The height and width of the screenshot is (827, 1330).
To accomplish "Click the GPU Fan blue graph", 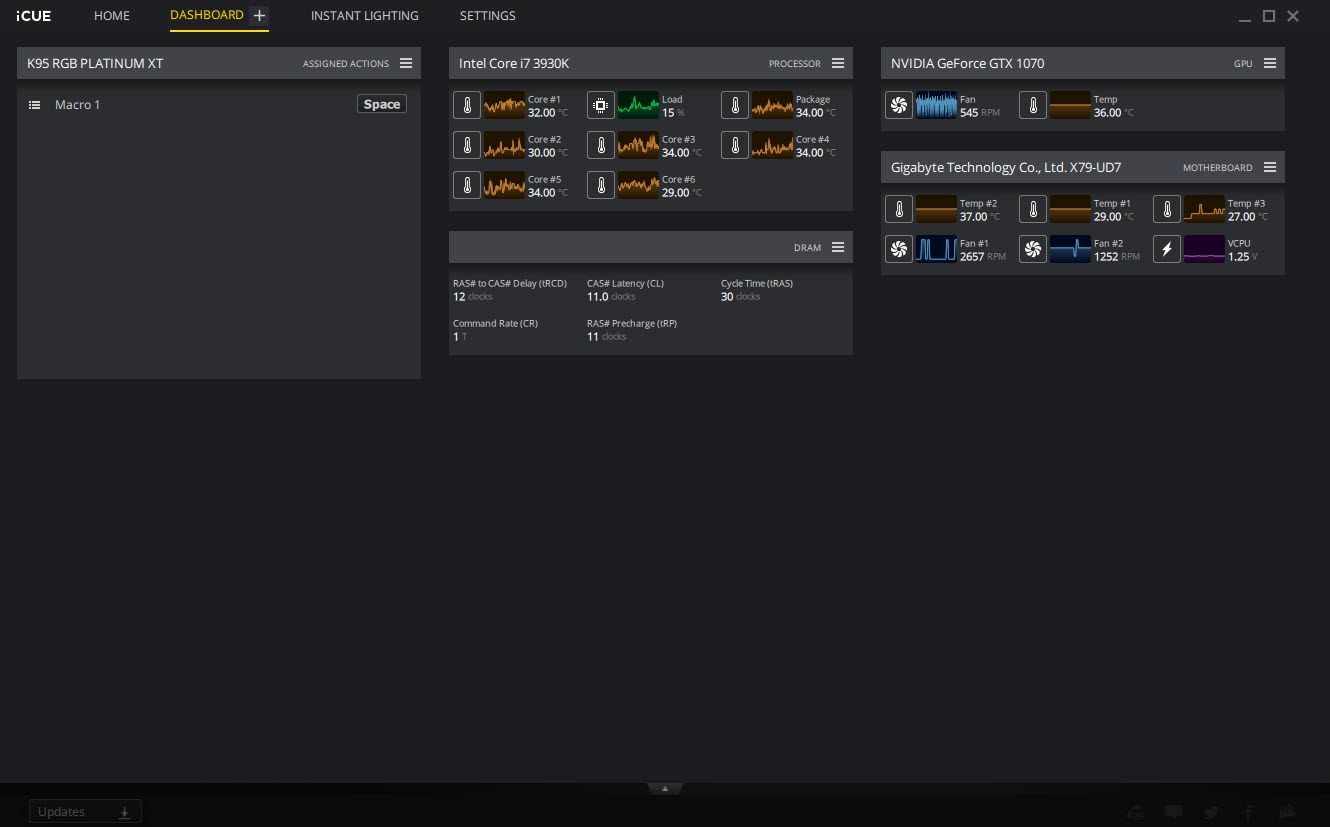I will coord(936,105).
